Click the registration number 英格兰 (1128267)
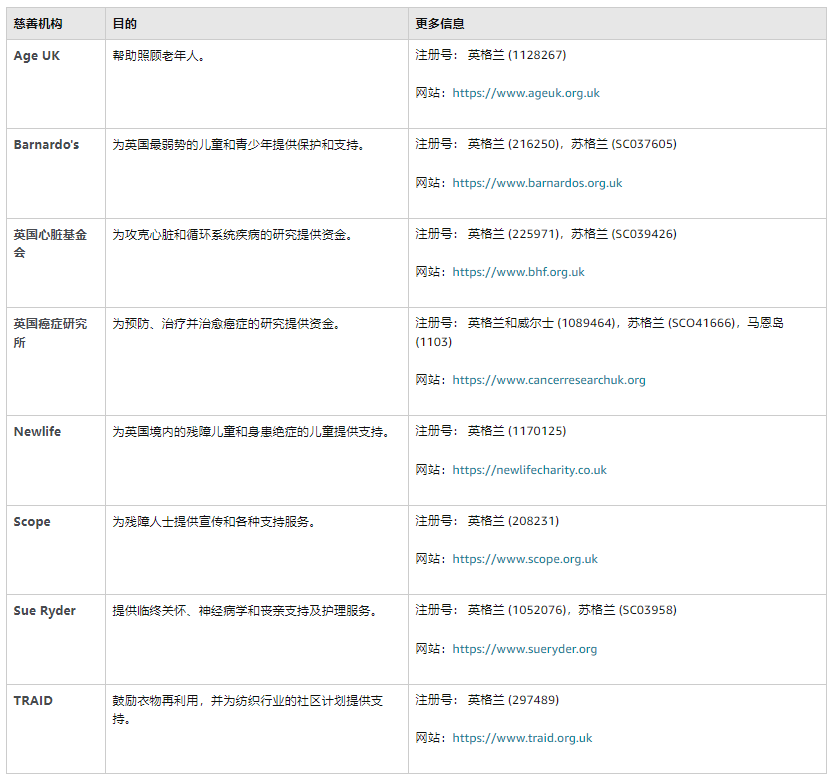 517,55
